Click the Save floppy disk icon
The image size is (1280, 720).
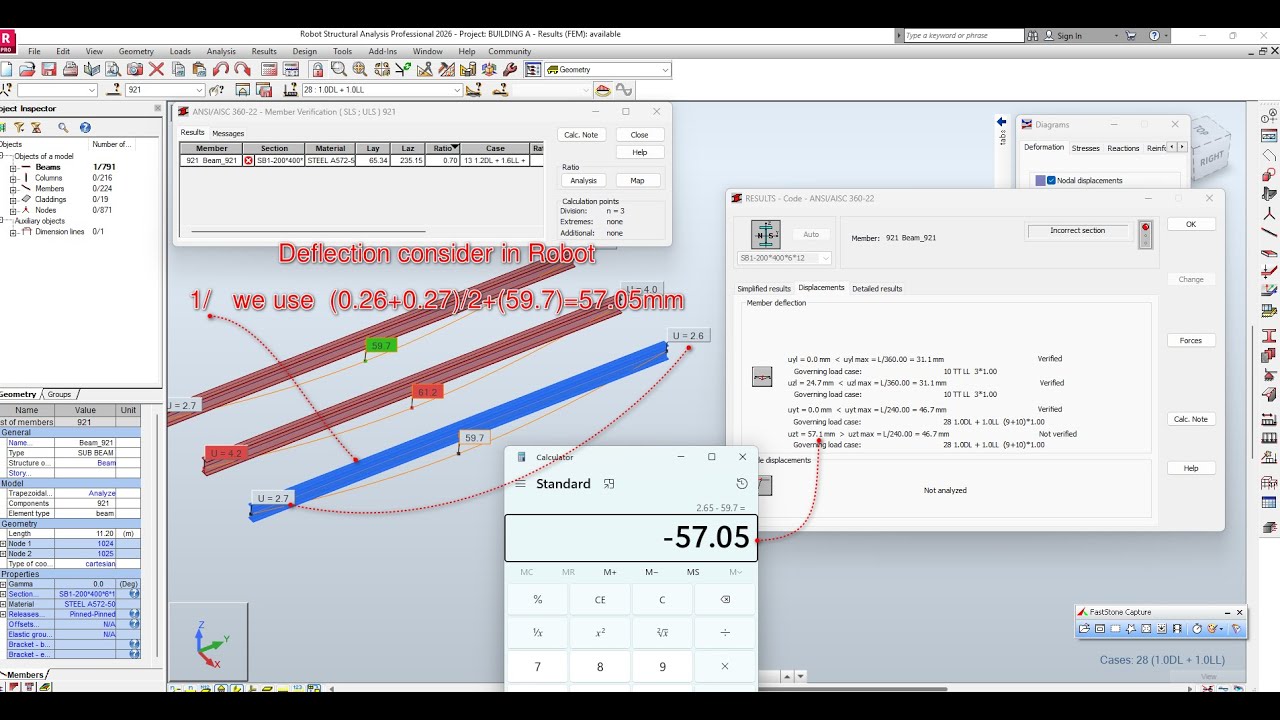point(49,70)
